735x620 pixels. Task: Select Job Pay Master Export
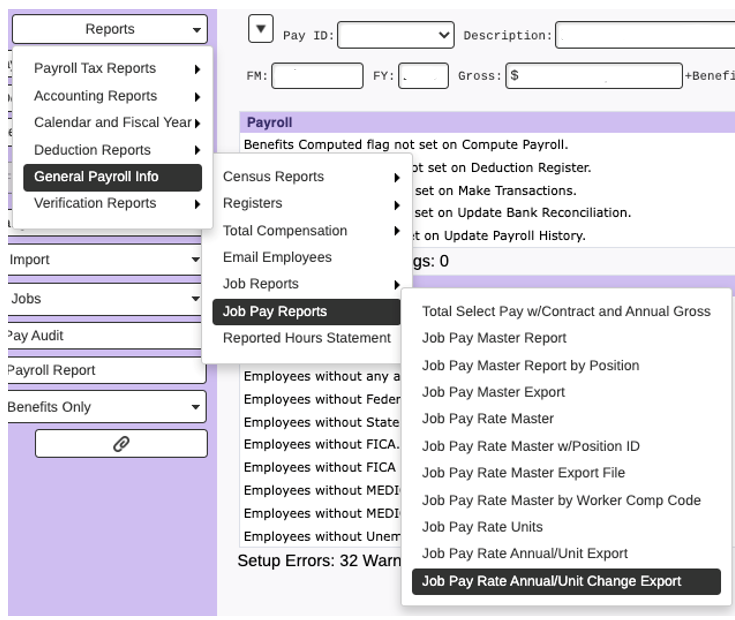pyautogui.click(x=566, y=392)
